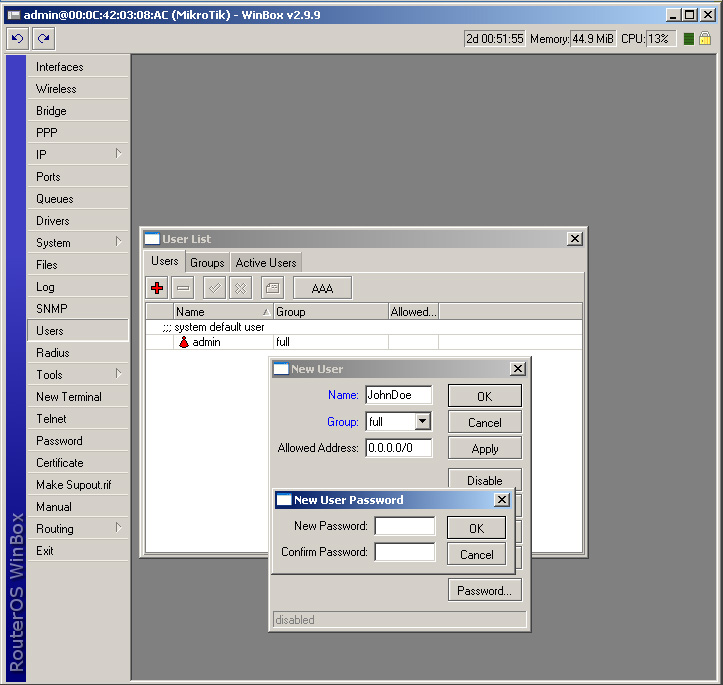Click the Allowed... column header
Viewport: 723px width, 685px height.
click(x=413, y=312)
